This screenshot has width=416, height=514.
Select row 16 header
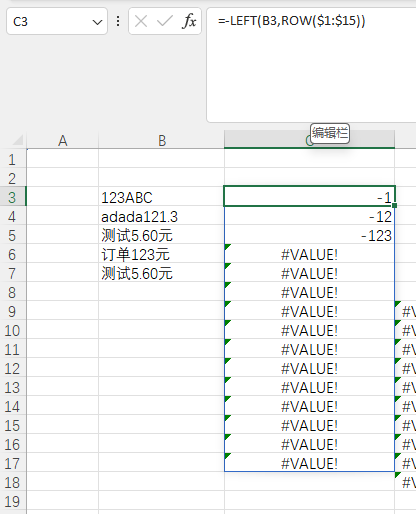[13, 445]
